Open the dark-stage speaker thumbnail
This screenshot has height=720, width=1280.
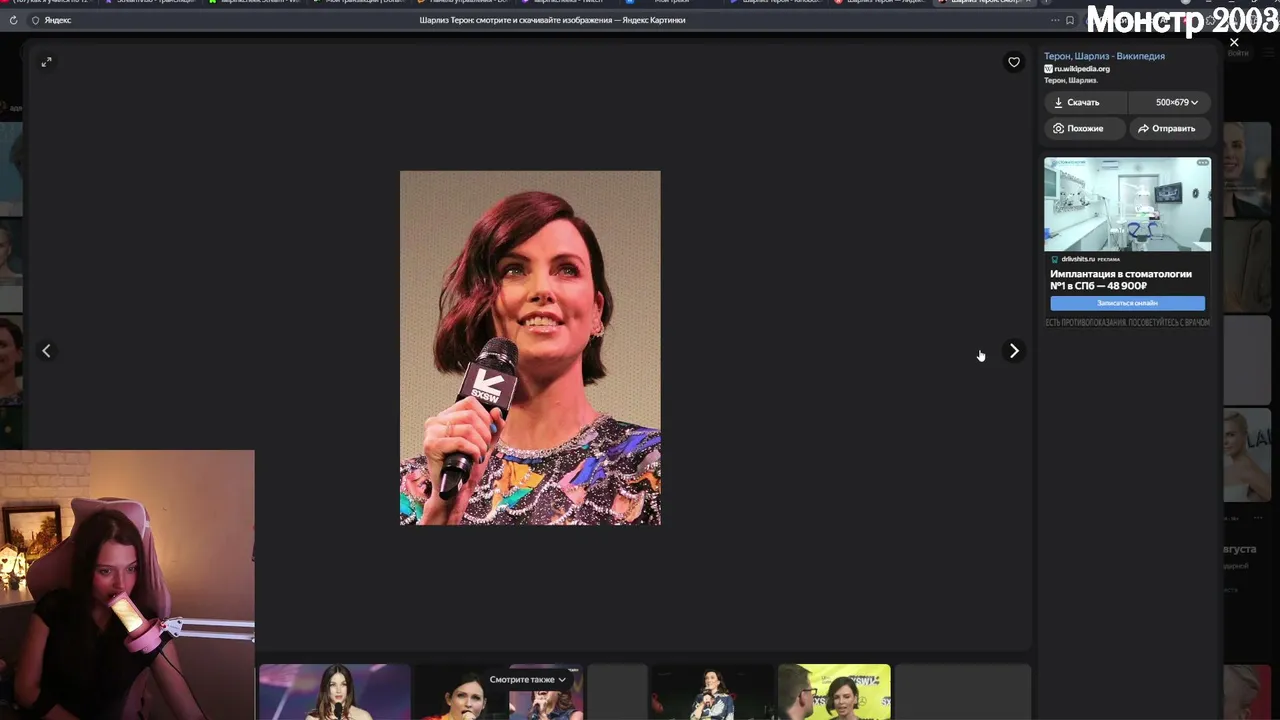pyautogui.click(x=711, y=692)
